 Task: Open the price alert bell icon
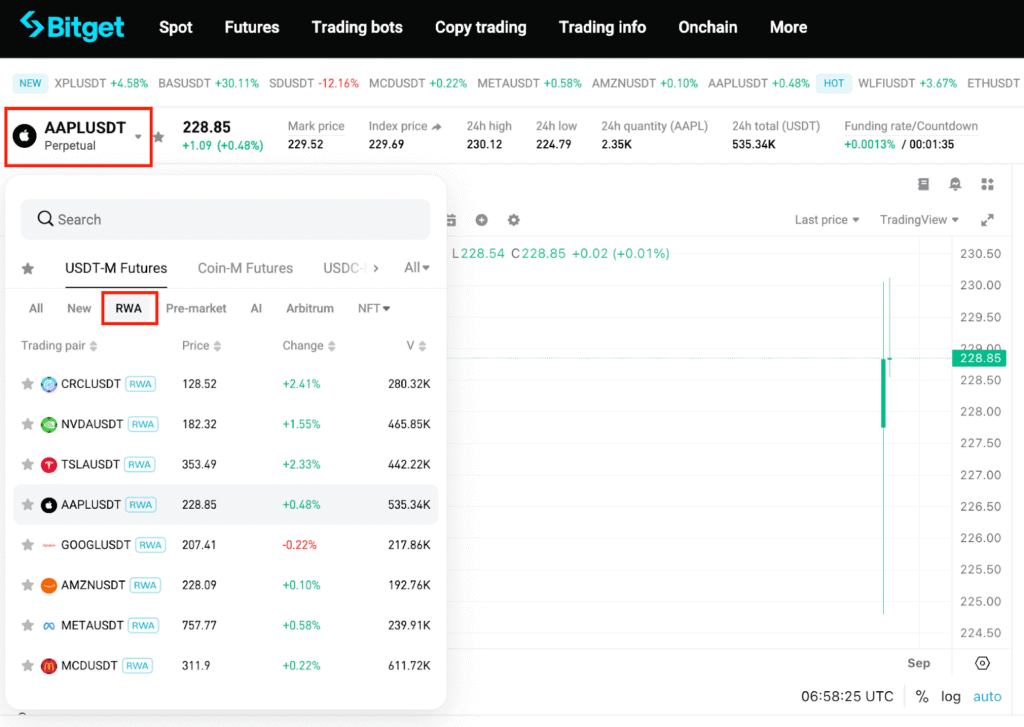(955, 184)
